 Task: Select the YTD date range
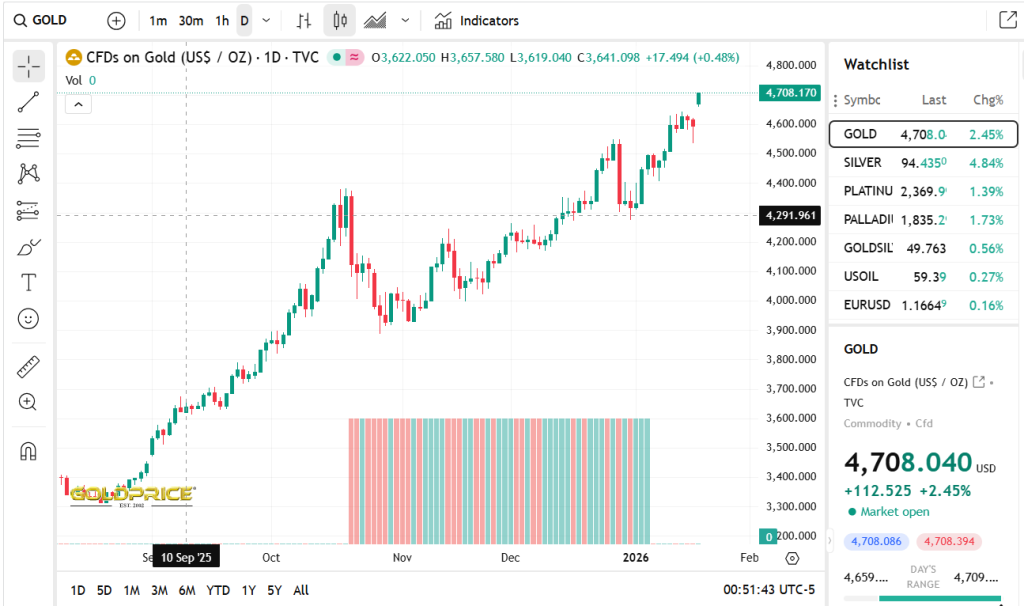tap(218, 590)
